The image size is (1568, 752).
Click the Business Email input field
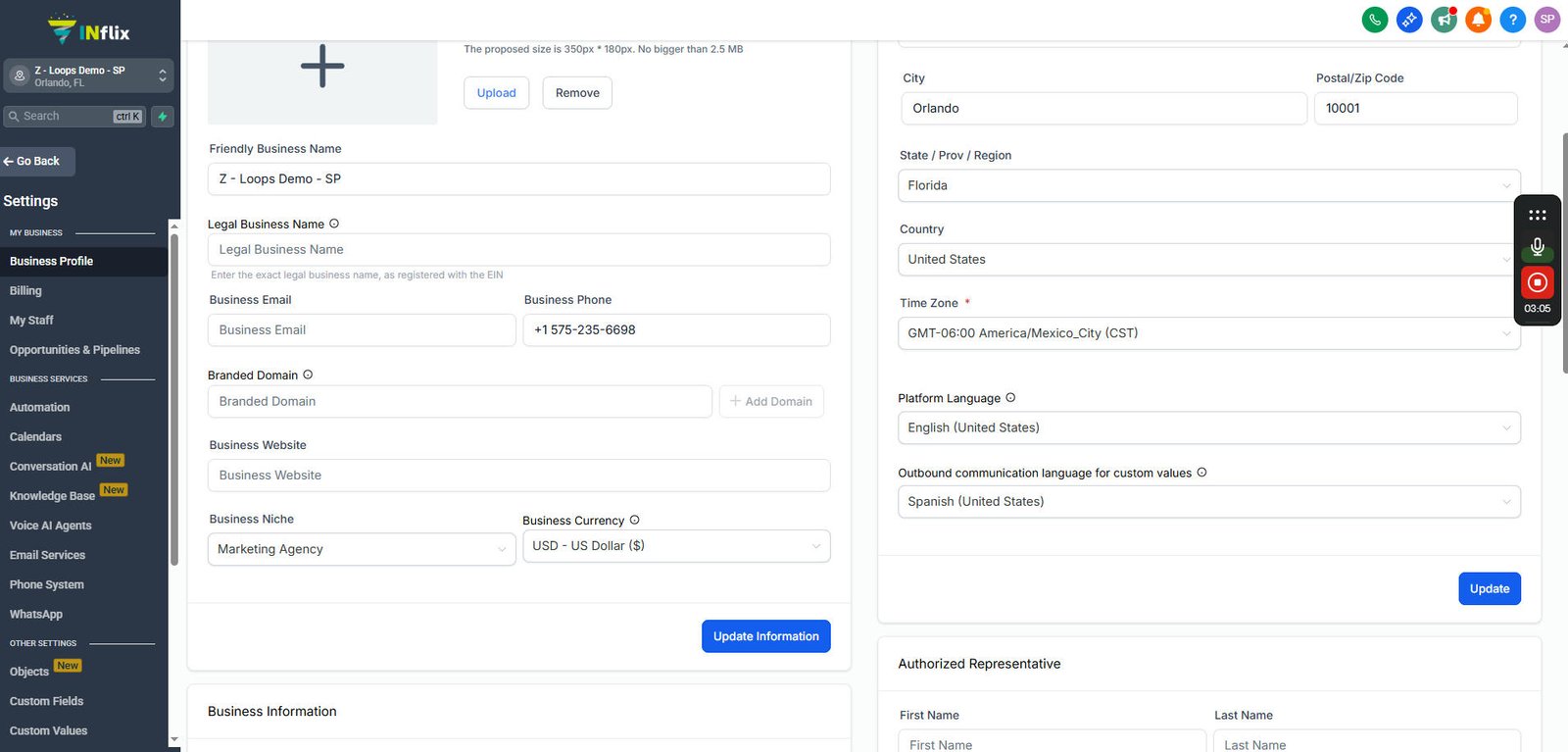tap(362, 329)
